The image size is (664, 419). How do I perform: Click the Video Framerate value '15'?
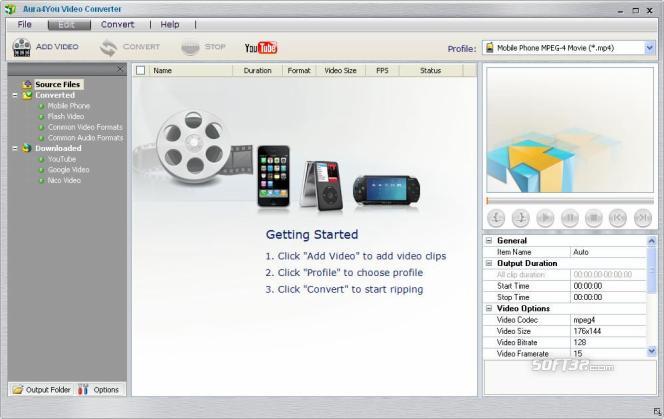click(x=608, y=354)
